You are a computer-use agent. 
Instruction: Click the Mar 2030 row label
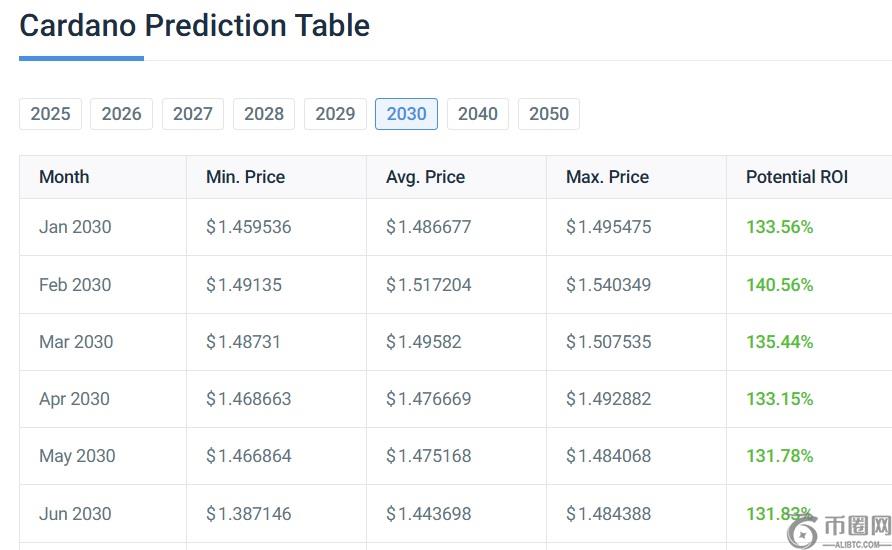pyautogui.click(x=76, y=342)
